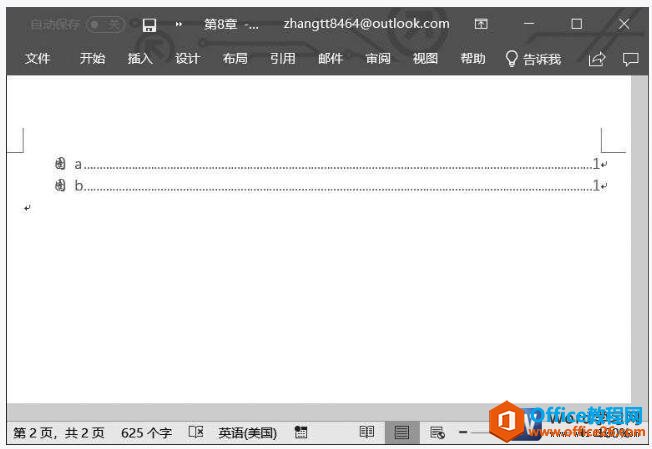Save the document using floppy disk icon
The image size is (652, 449).
tap(149, 25)
